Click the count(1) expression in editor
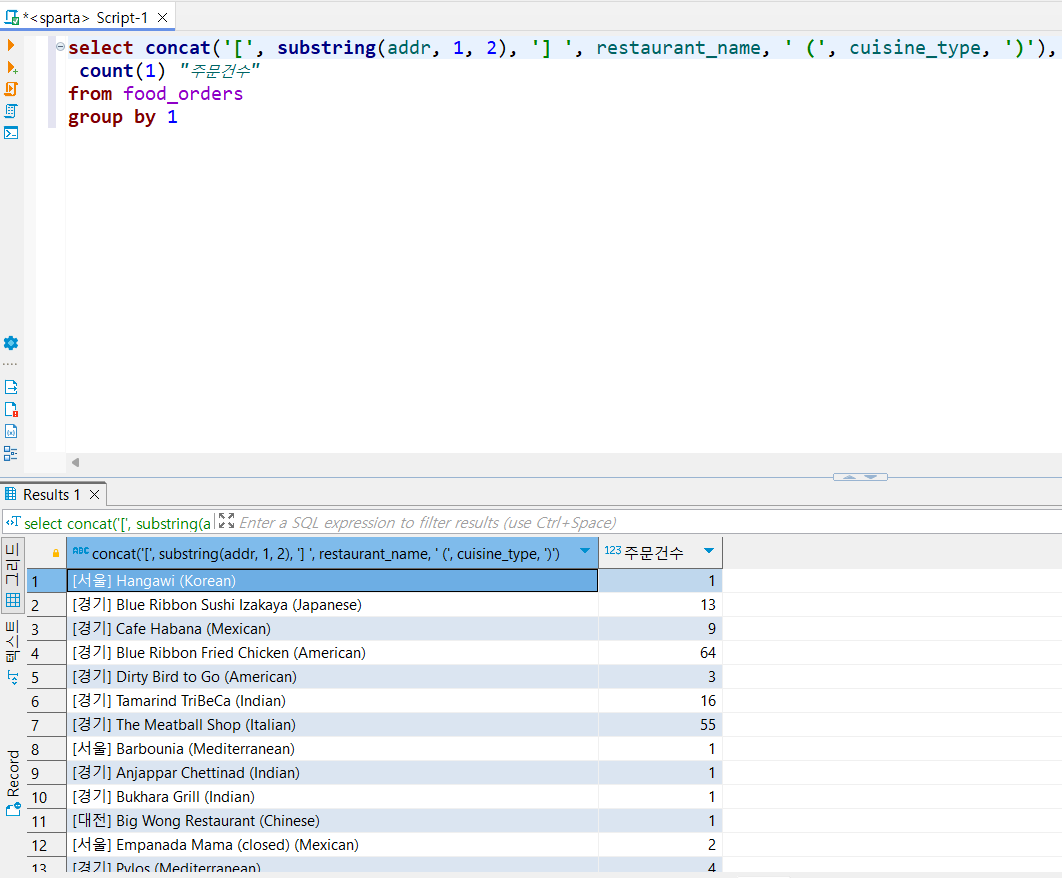Image resolution: width=1062 pixels, height=878 pixels. pyautogui.click(x=122, y=70)
